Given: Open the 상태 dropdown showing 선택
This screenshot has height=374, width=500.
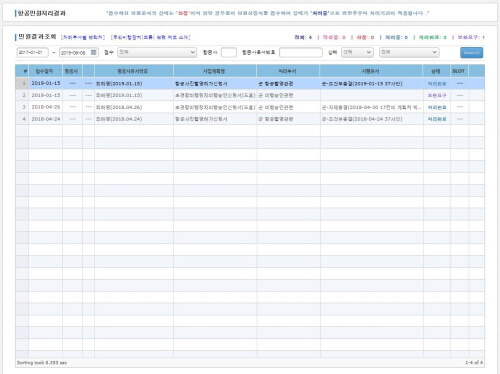Looking at the screenshot, I should 357,52.
